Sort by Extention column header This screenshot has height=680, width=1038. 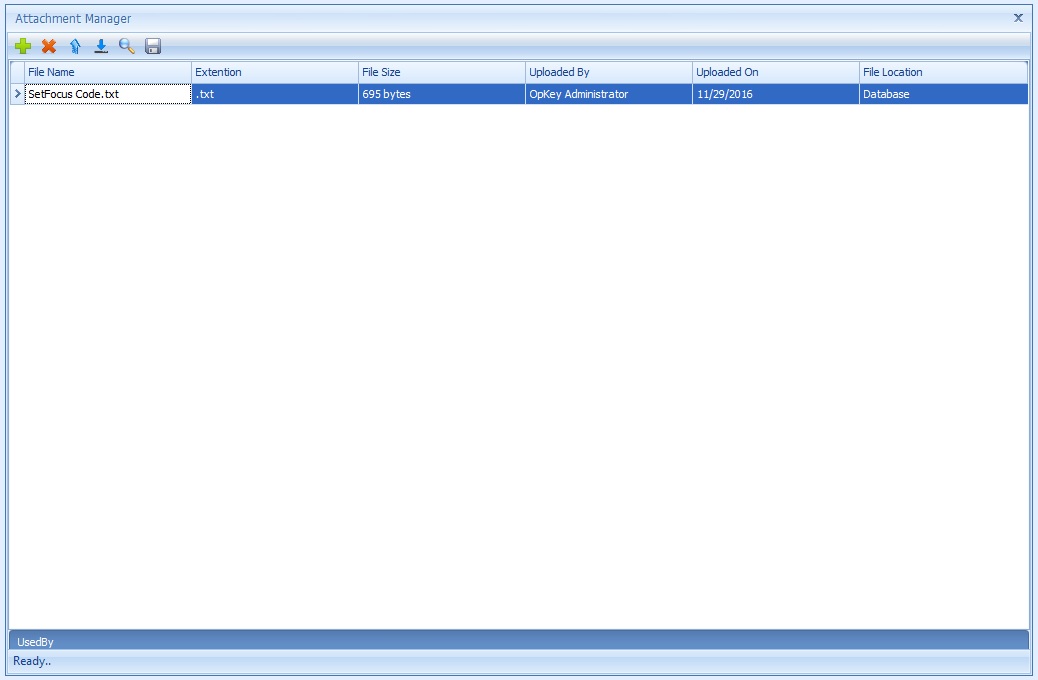275,72
